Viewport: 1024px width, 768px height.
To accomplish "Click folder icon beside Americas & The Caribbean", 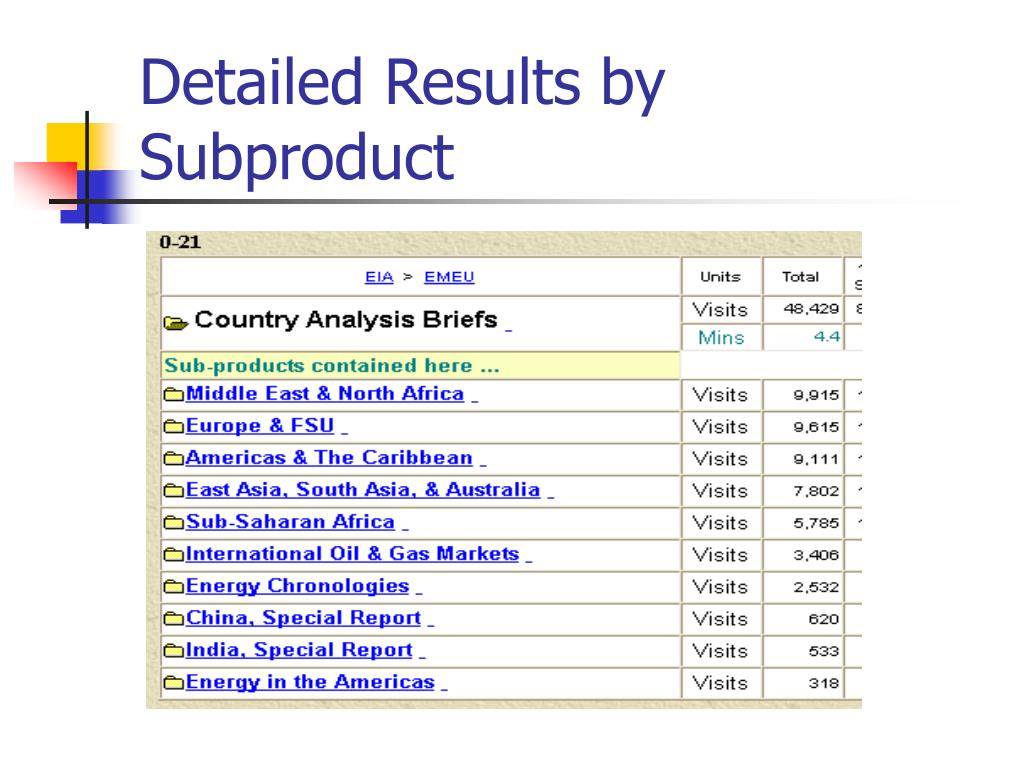I will pyautogui.click(x=173, y=458).
